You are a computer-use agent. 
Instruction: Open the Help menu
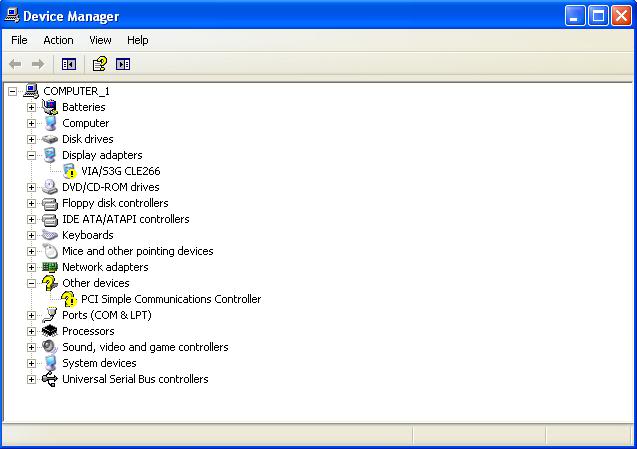[x=137, y=40]
